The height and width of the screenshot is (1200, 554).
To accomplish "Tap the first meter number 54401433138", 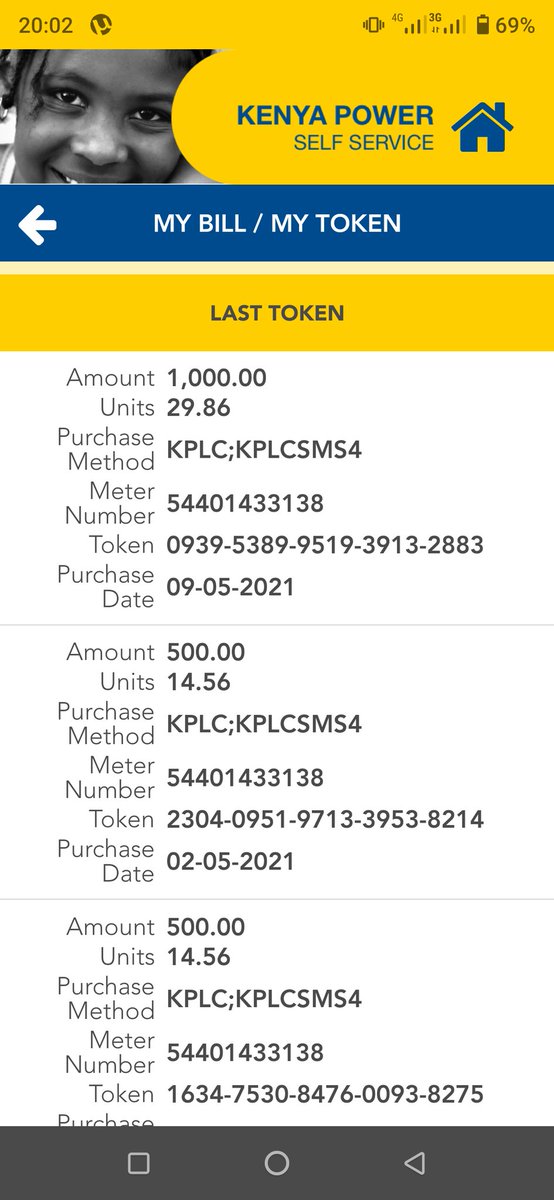I will pos(245,503).
